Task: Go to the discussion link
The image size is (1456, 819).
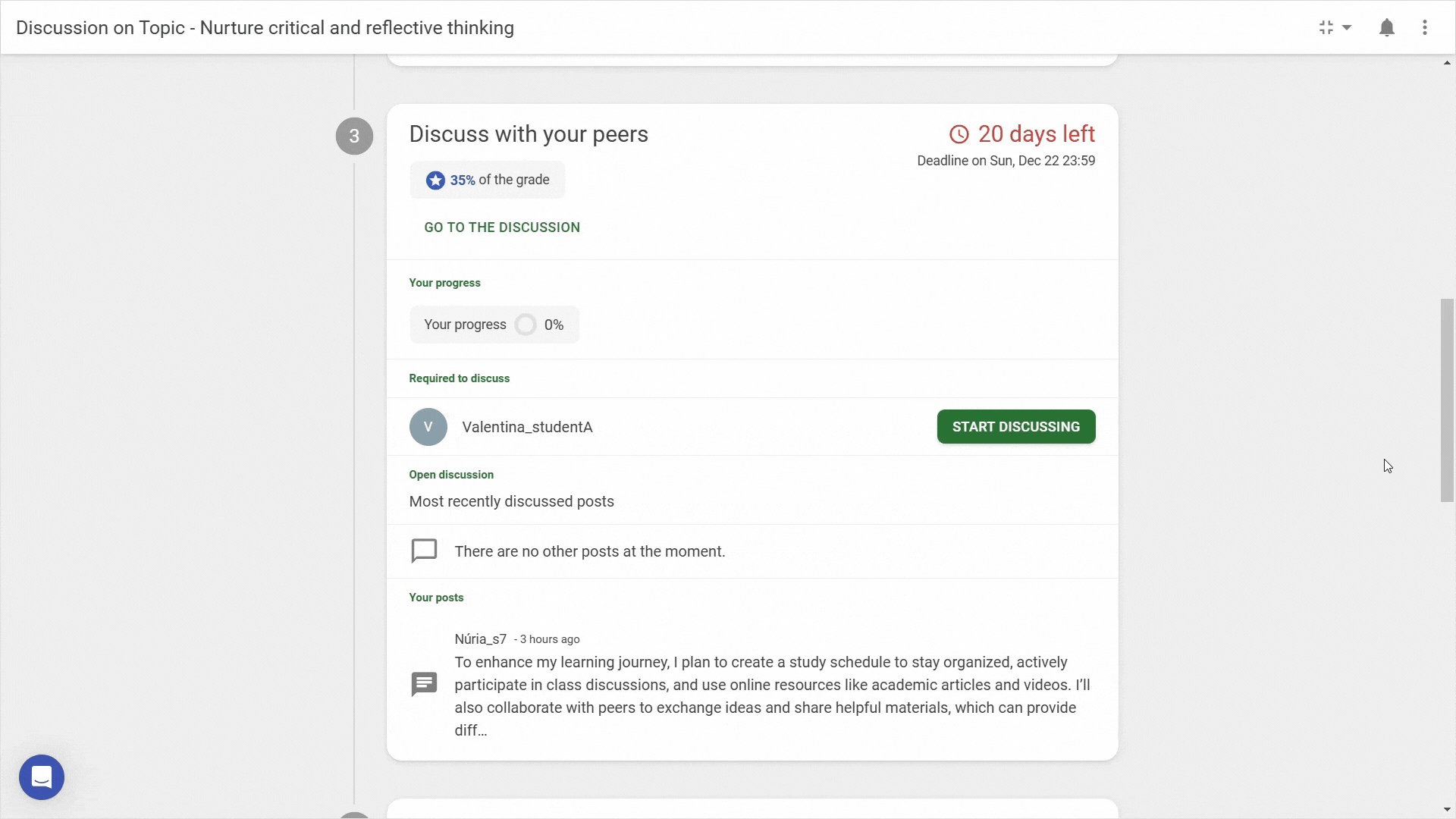Action: (x=502, y=227)
